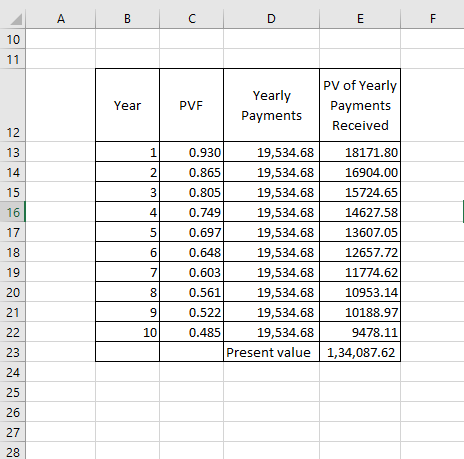Select column A header
Screen dimensions: 464x459
click(60, 18)
